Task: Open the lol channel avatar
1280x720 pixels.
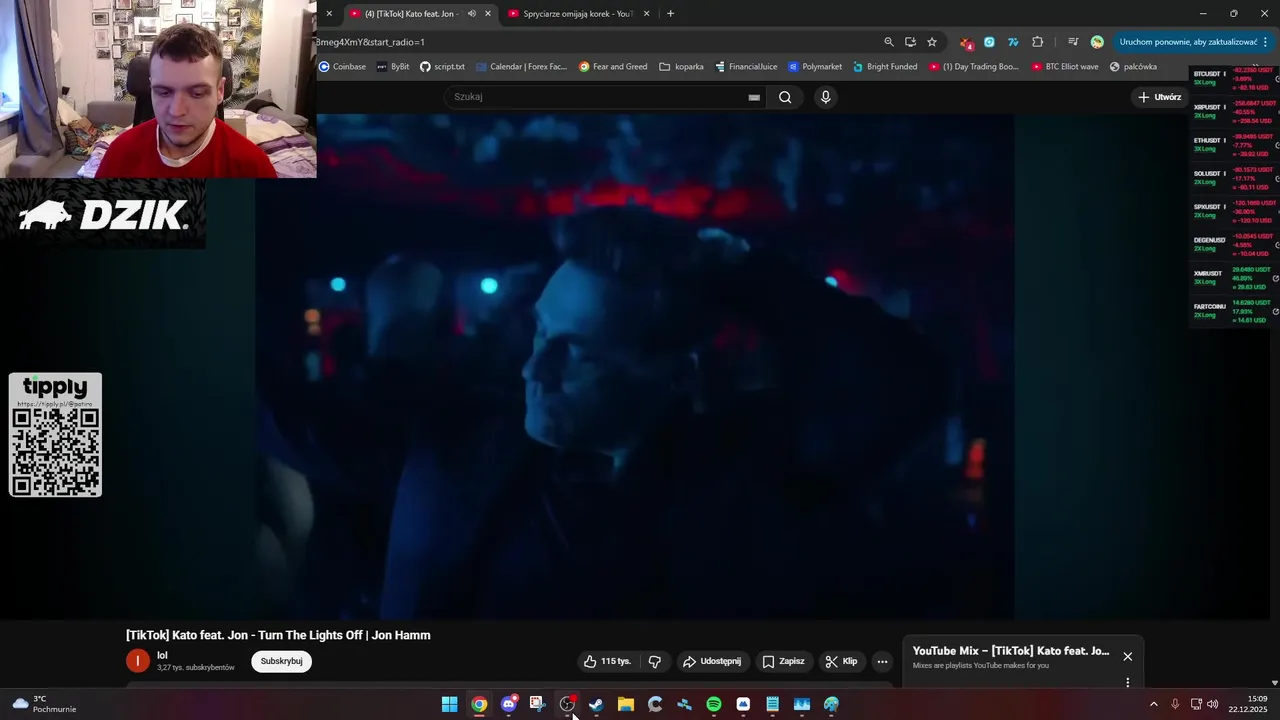Action: point(137,661)
